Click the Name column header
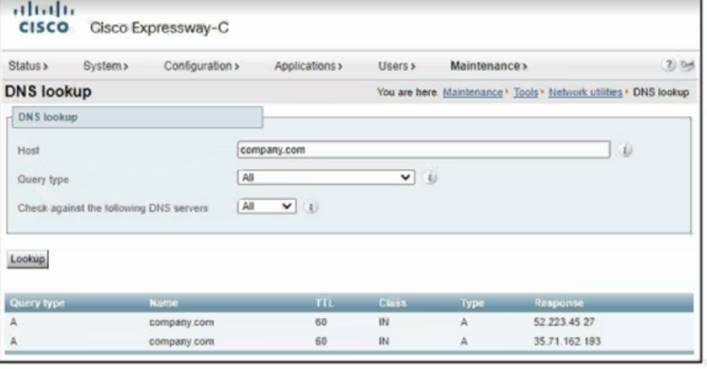 [163, 303]
